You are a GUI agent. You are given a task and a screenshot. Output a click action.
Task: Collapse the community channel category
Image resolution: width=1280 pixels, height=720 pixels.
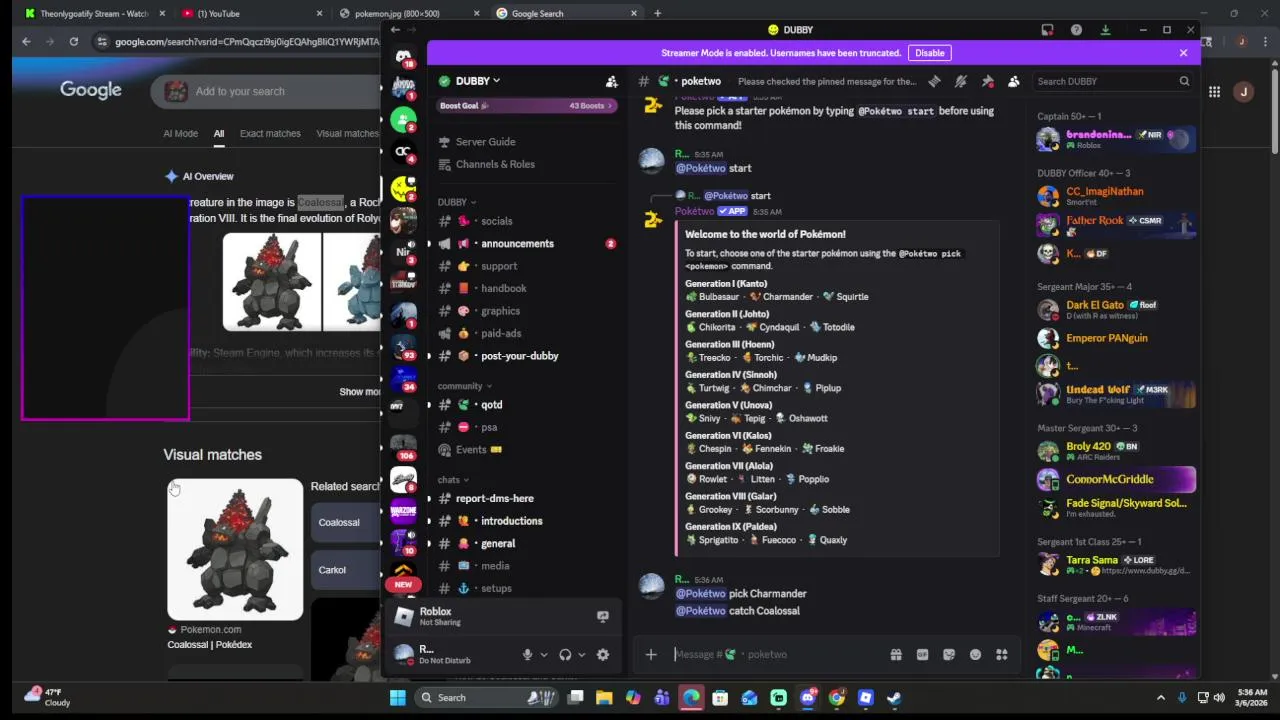[x=465, y=386]
